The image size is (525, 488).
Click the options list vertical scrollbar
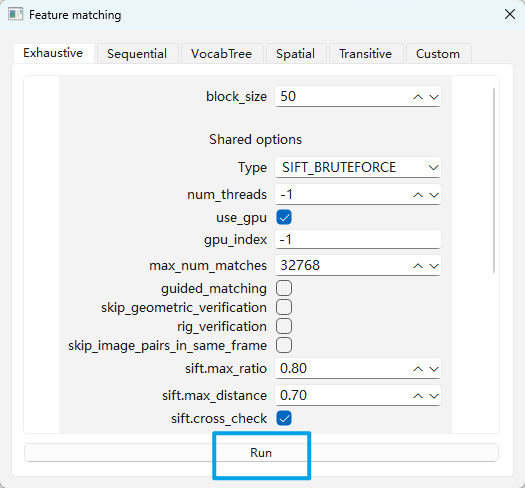tap(494, 180)
